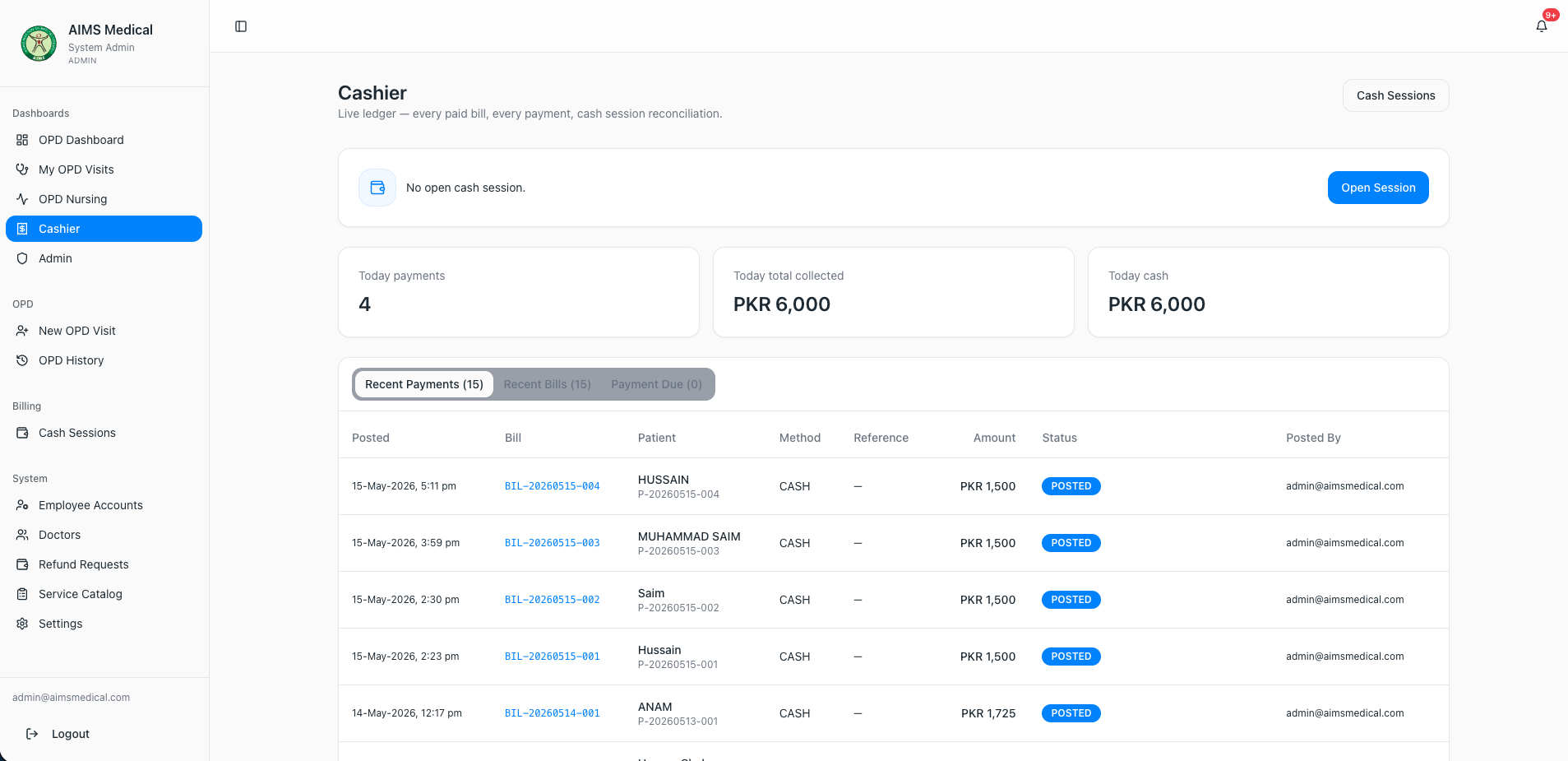
Task: Go to My OPD Visits
Action: pos(104,169)
